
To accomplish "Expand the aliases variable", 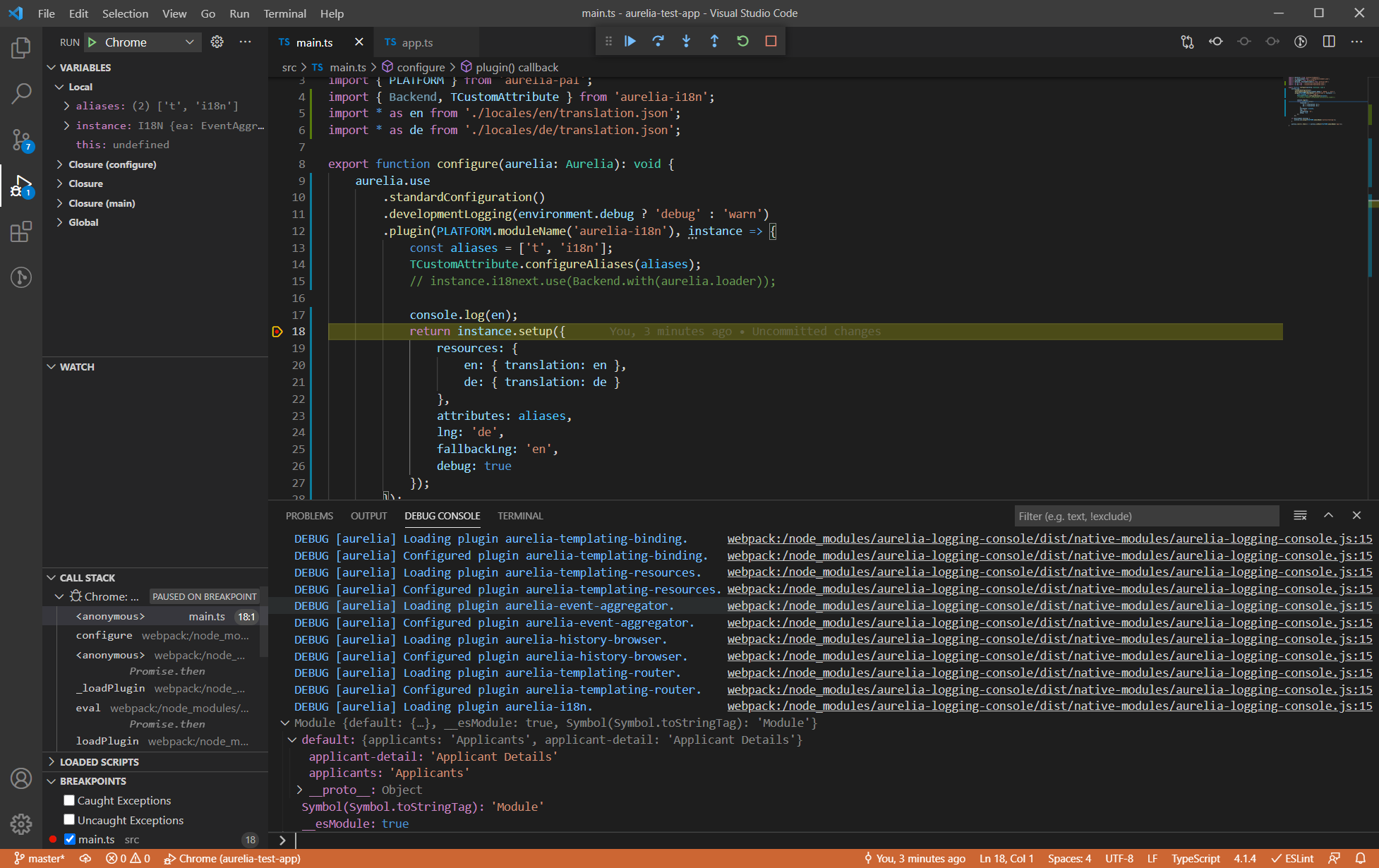I will pos(67,106).
